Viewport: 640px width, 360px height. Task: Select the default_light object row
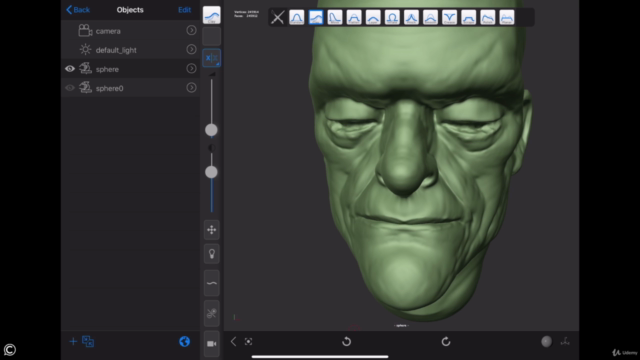coord(131,50)
